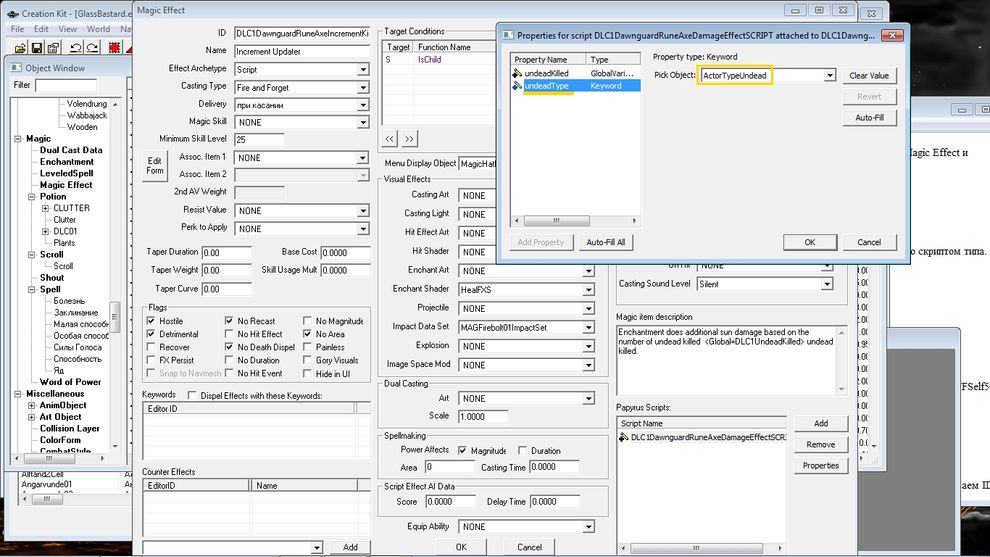Click the Redo arrow toolbar icon
The width and height of the screenshot is (990, 557).
click(93, 47)
